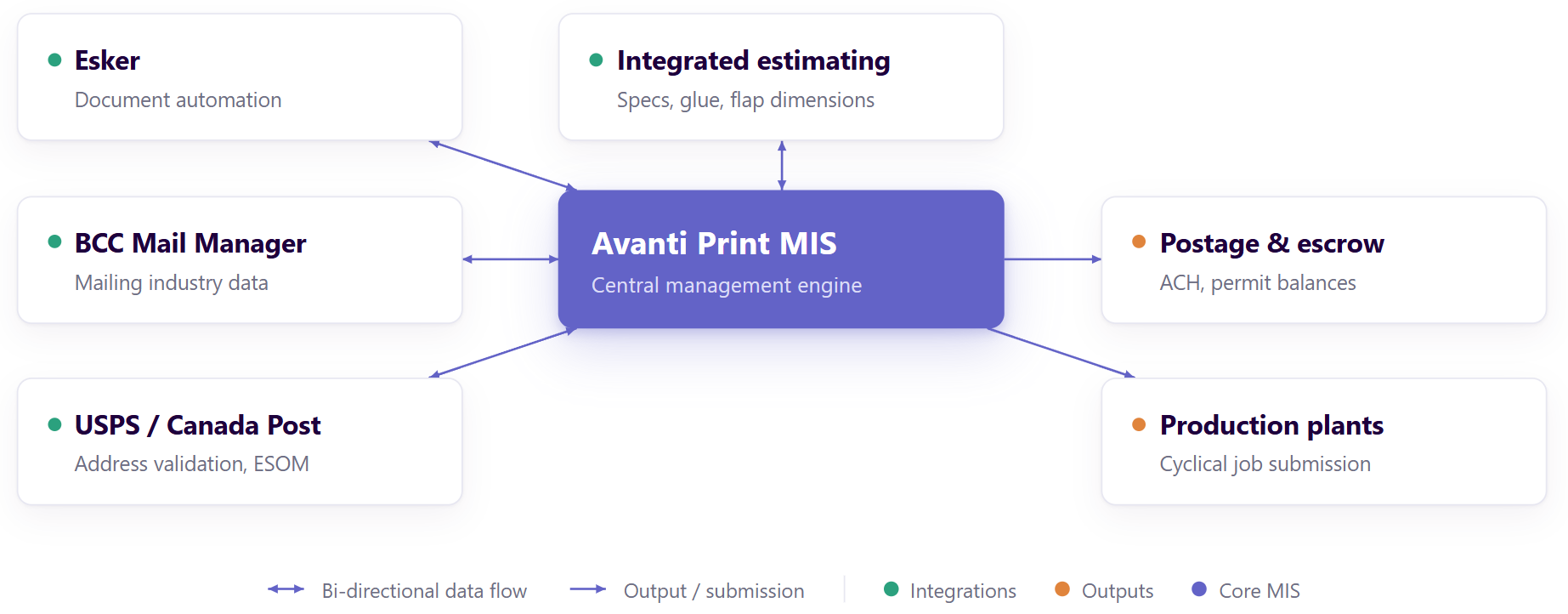Click the "Output / submission" legend label
1568x614 pixels.
tap(714, 591)
